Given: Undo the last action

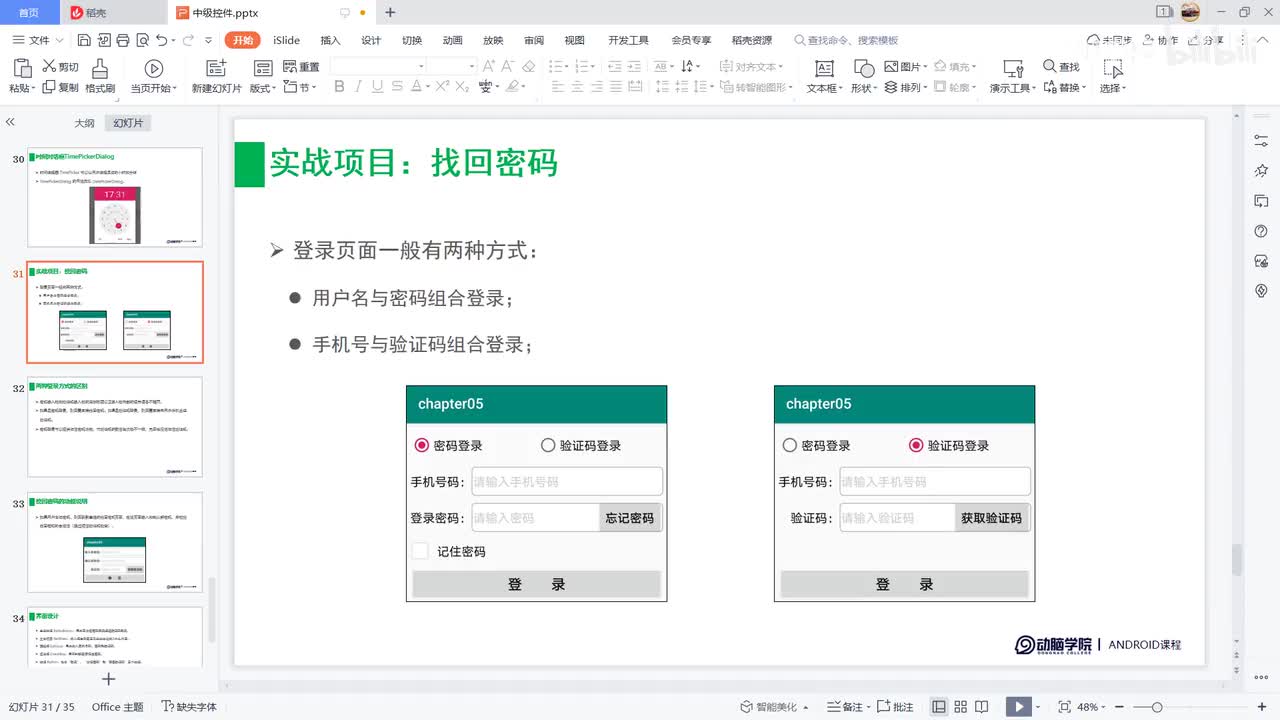Looking at the screenshot, I should 161,40.
